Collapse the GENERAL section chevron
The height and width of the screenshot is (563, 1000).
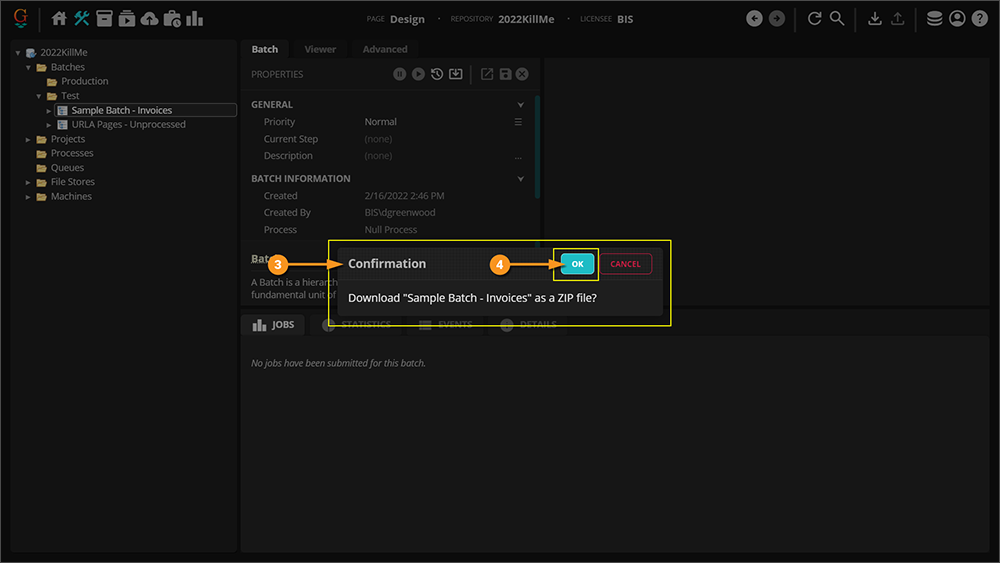(x=520, y=105)
